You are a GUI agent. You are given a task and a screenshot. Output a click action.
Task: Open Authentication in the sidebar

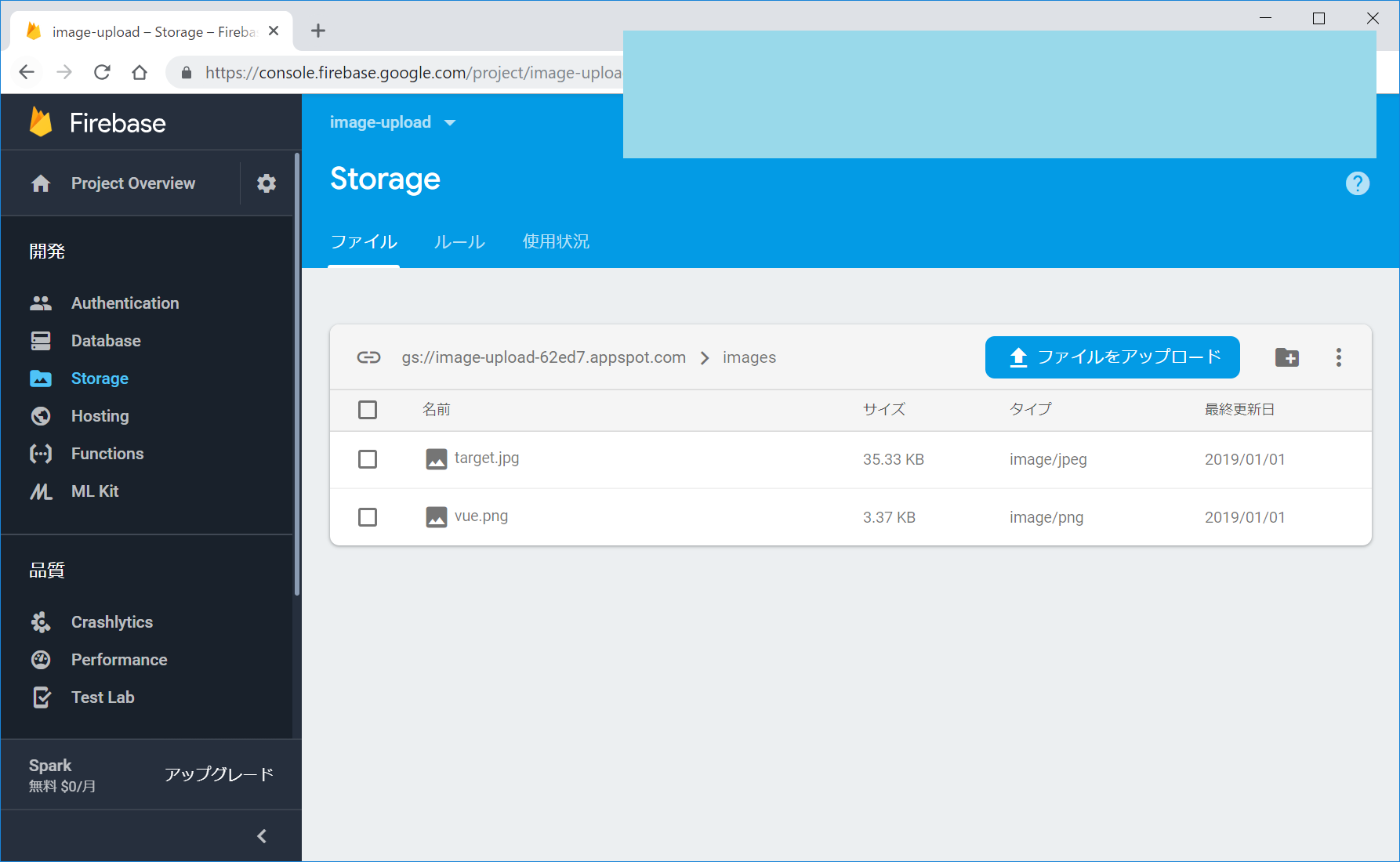tap(125, 303)
